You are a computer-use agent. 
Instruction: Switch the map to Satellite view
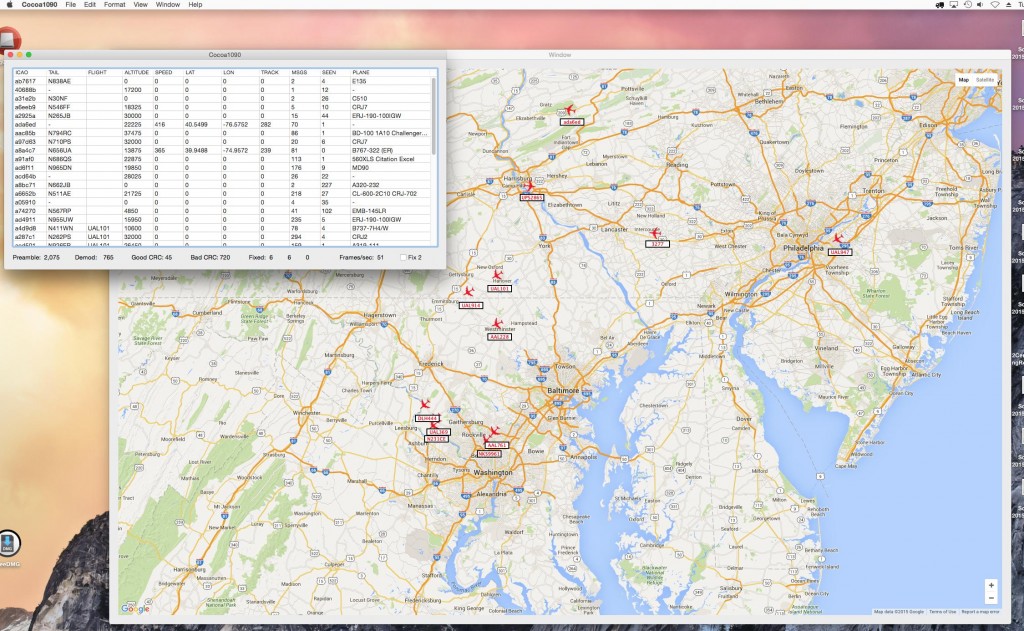pyautogui.click(x=985, y=80)
